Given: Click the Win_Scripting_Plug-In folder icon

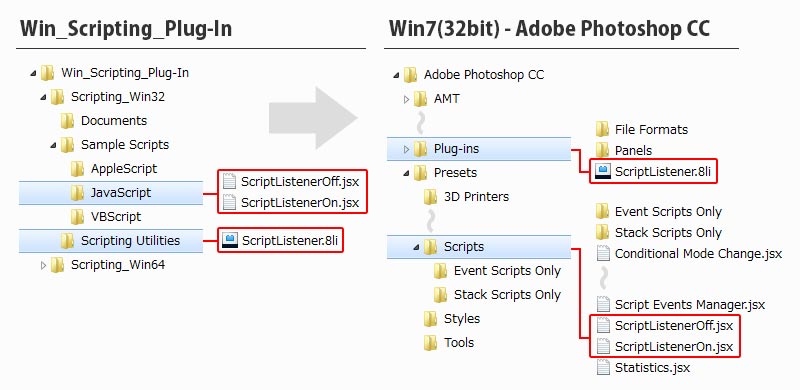Looking at the screenshot, I should pyautogui.click(x=47, y=73).
